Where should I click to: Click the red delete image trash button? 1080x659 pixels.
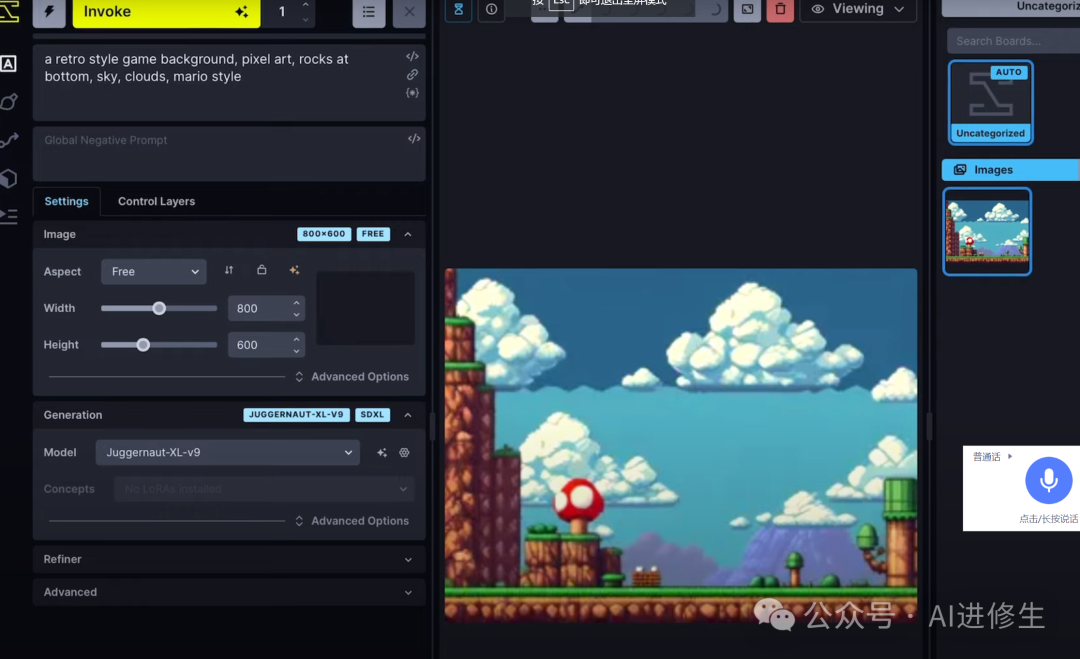(780, 10)
